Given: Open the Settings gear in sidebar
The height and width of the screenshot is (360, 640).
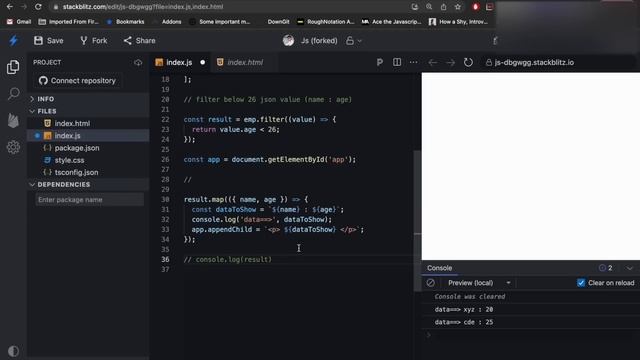Looking at the screenshot, I should pos(13,147).
